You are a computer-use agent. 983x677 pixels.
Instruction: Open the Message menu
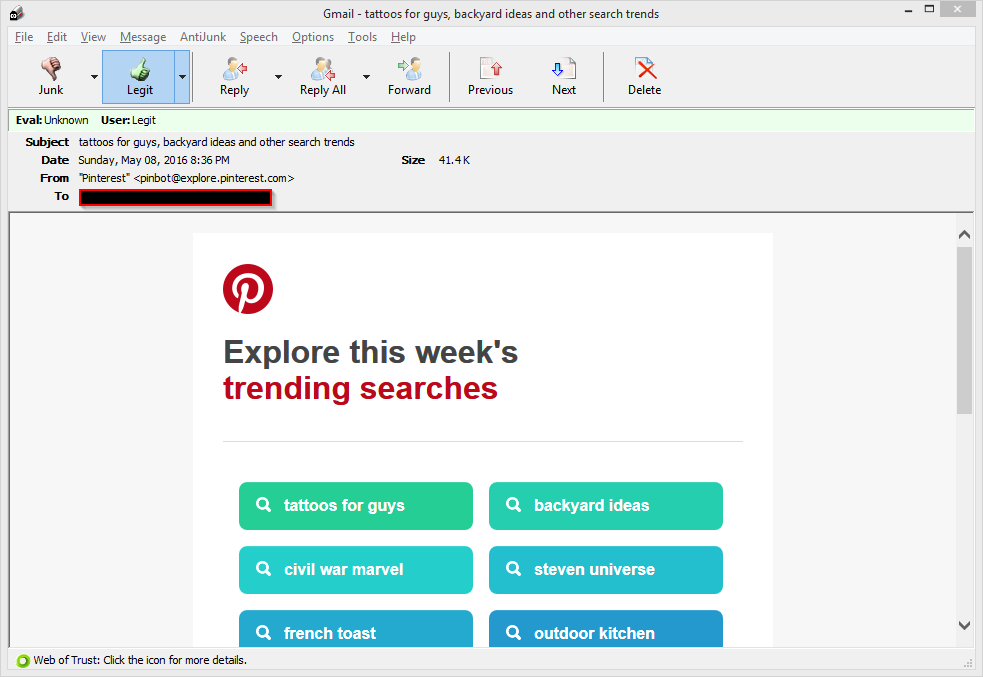point(143,37)
